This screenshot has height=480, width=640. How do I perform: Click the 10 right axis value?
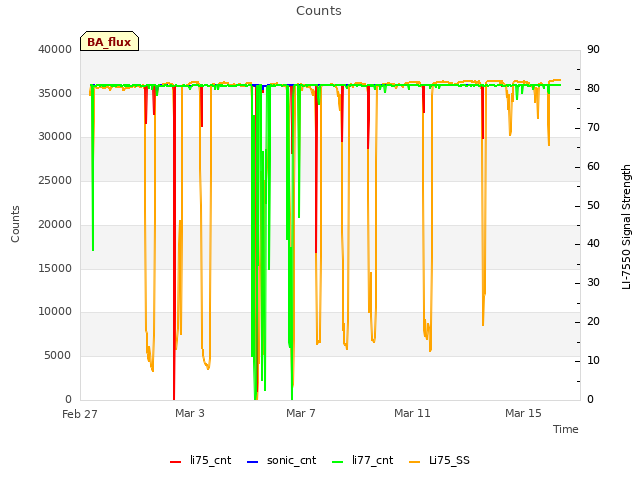(593, 360)
